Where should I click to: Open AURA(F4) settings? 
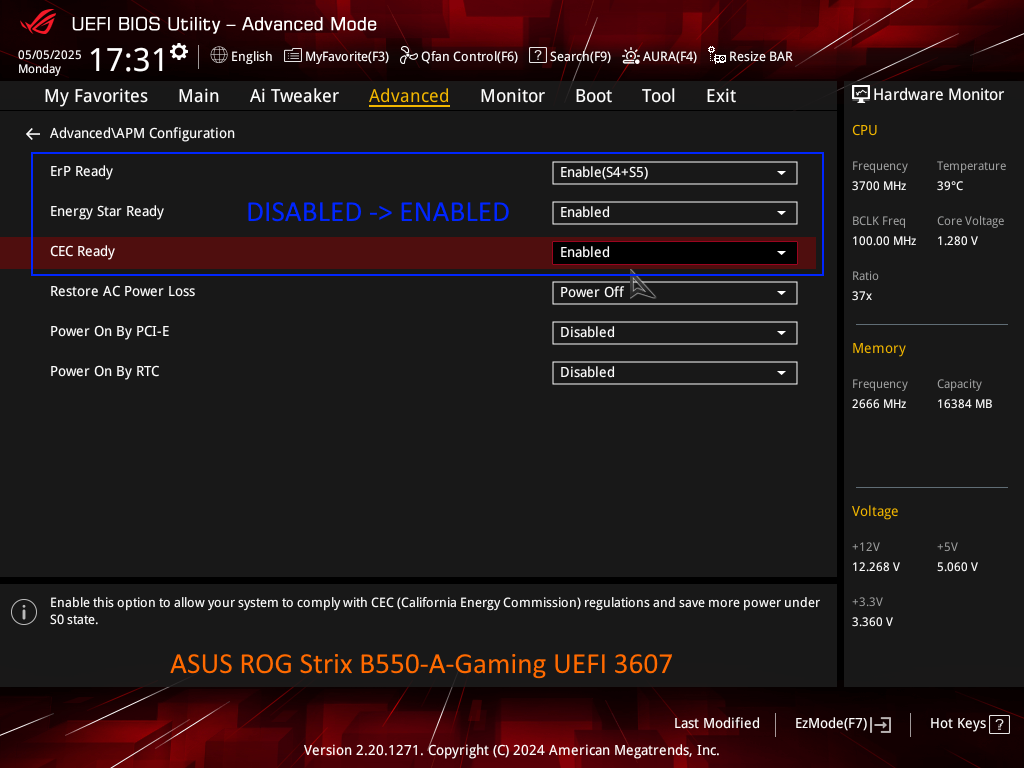tap(660, 56)
